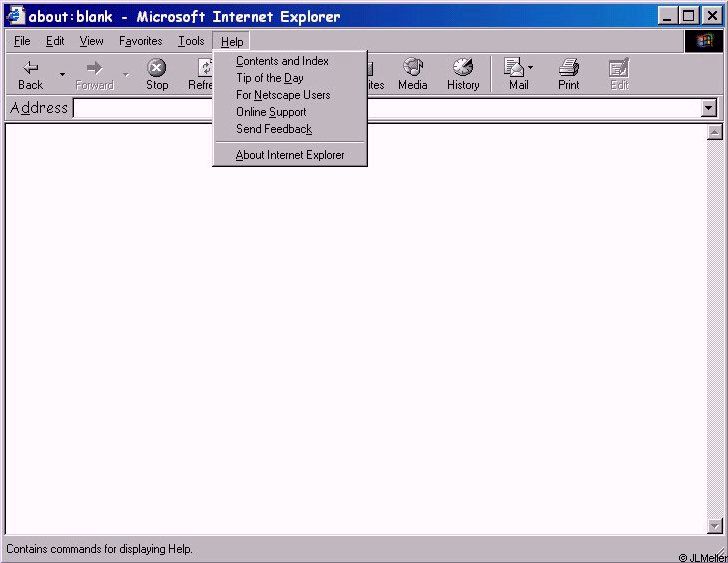Click the Windows flag throbber logo
This screenshot has width=728, height=563.
click(704, 41)
